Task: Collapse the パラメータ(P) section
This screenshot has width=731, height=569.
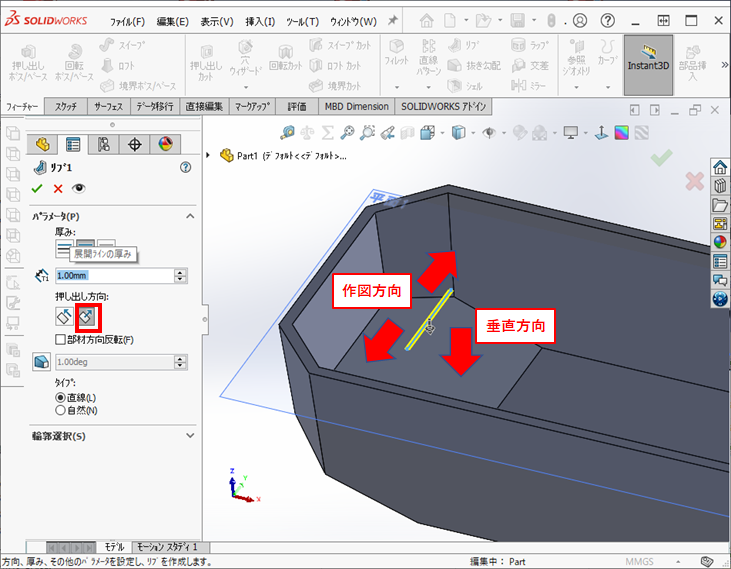Action: pyautogui.click(x=190, y=216)
